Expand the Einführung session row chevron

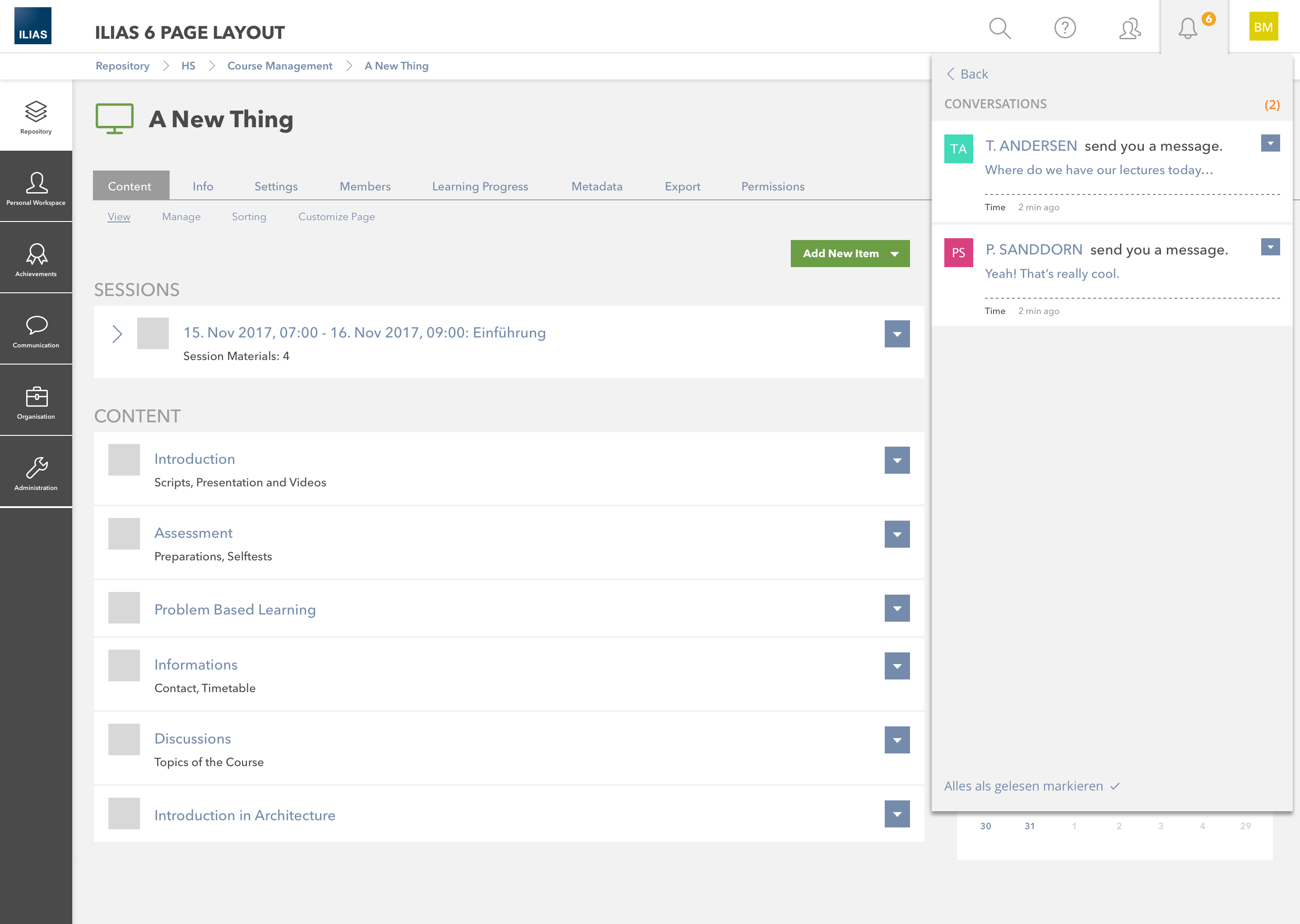click(116, 334)
